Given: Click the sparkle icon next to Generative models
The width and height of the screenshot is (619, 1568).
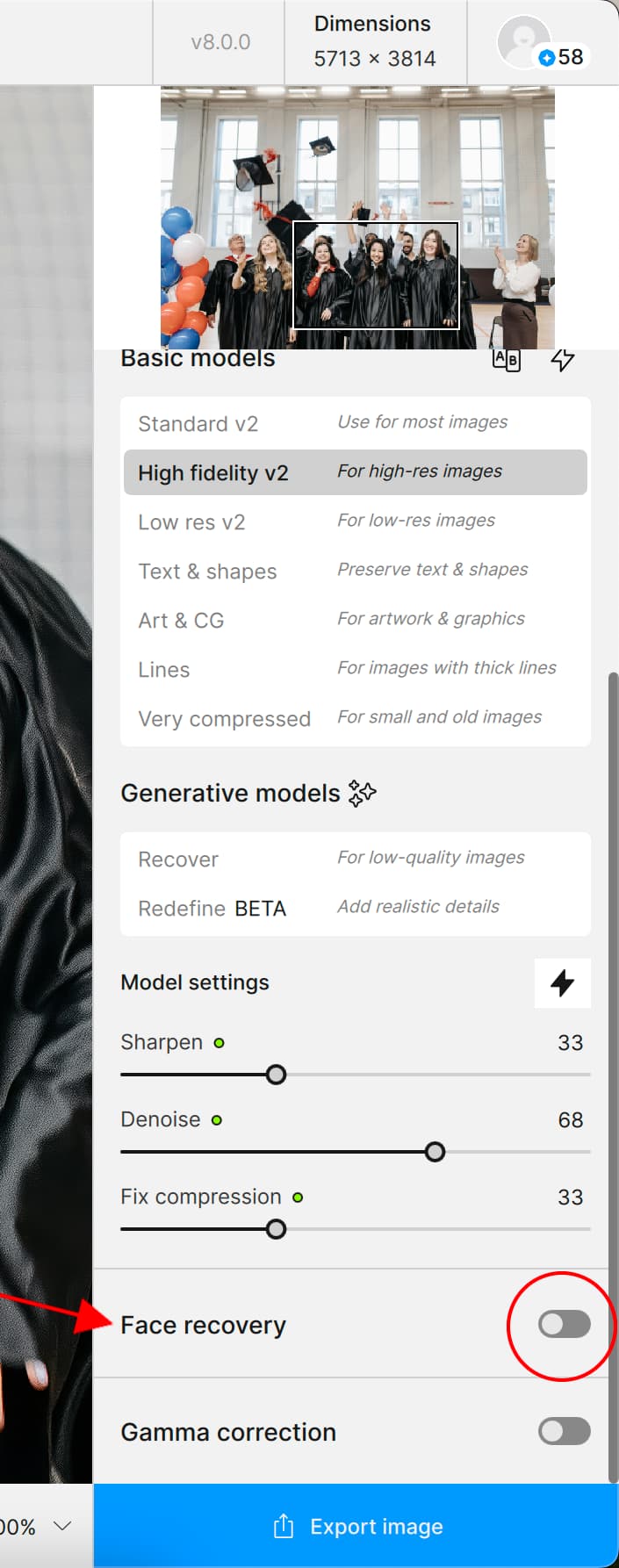Looking at the screenshot, I should click(x=362, y=793).
